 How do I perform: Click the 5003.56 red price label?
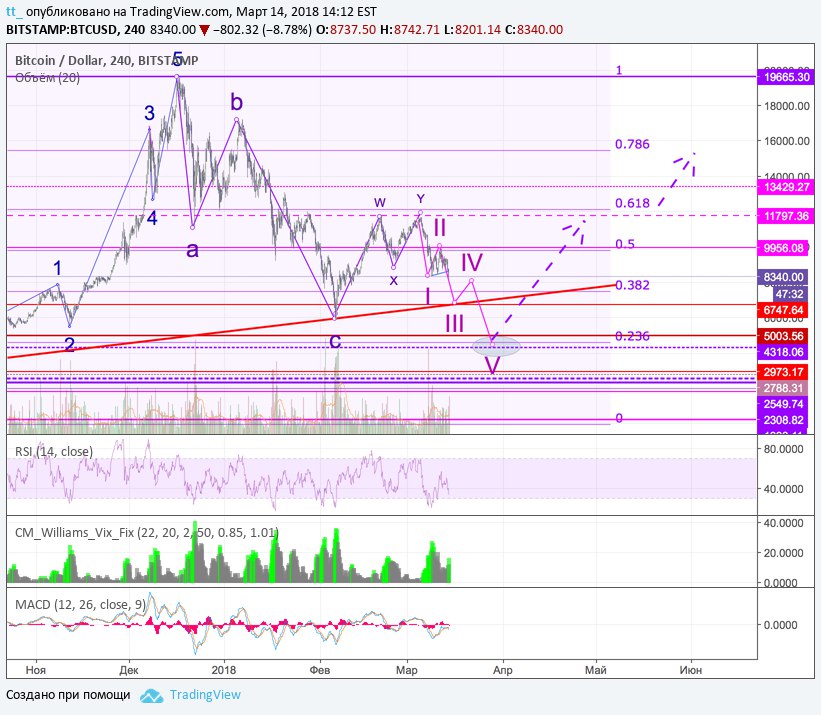[783, 336]
